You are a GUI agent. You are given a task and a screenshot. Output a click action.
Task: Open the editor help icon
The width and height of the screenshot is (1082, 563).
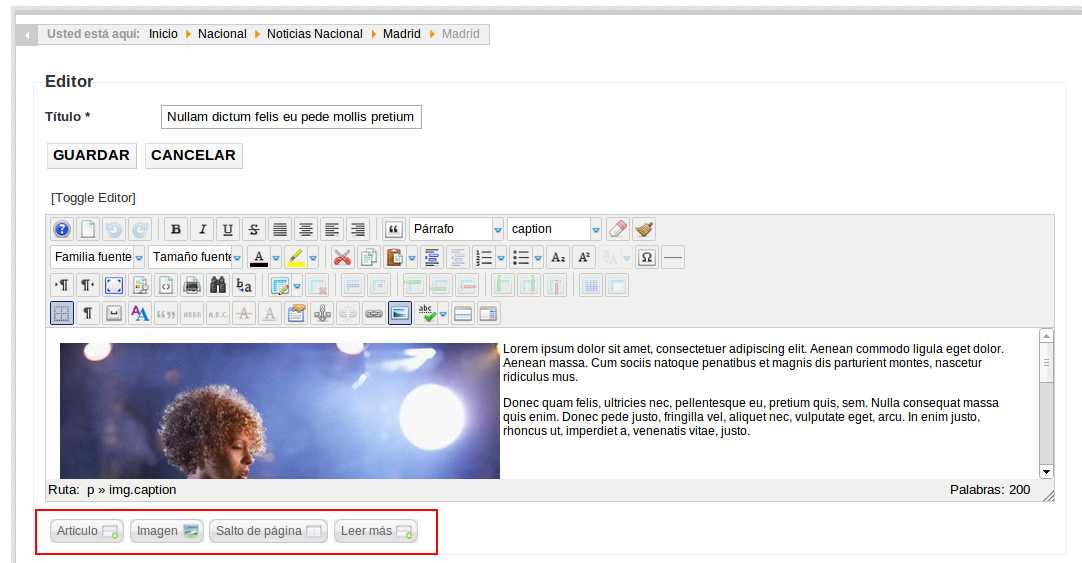tap(62, 229)
